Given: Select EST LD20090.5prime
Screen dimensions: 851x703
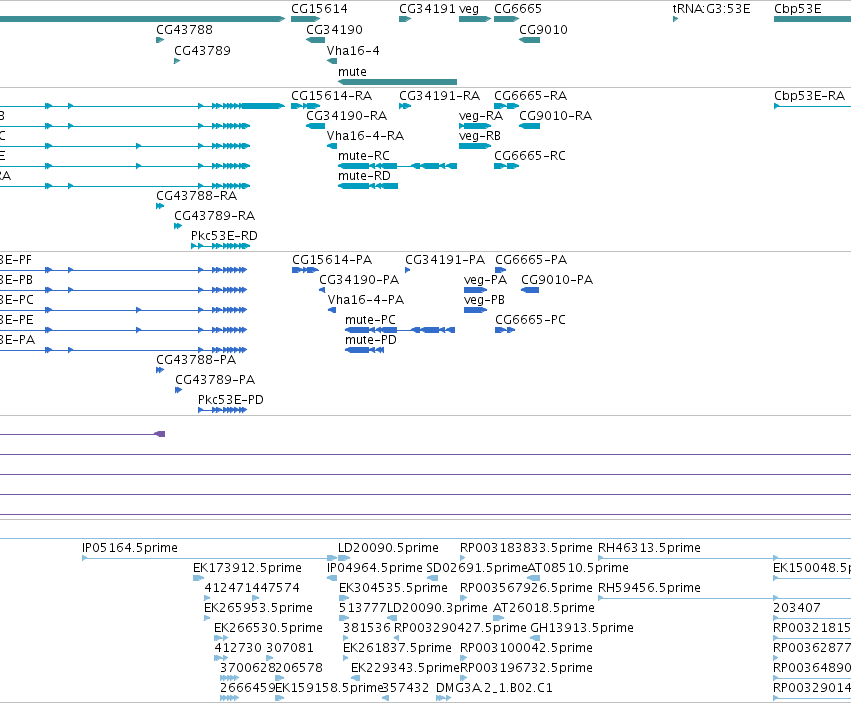Looking at the screenshot, I should point(388,548).
